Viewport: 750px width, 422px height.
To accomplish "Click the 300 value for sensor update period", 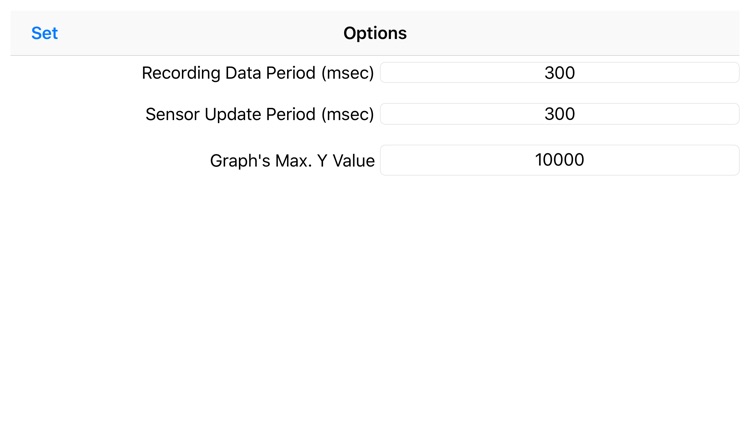I will tap(559, 114).
